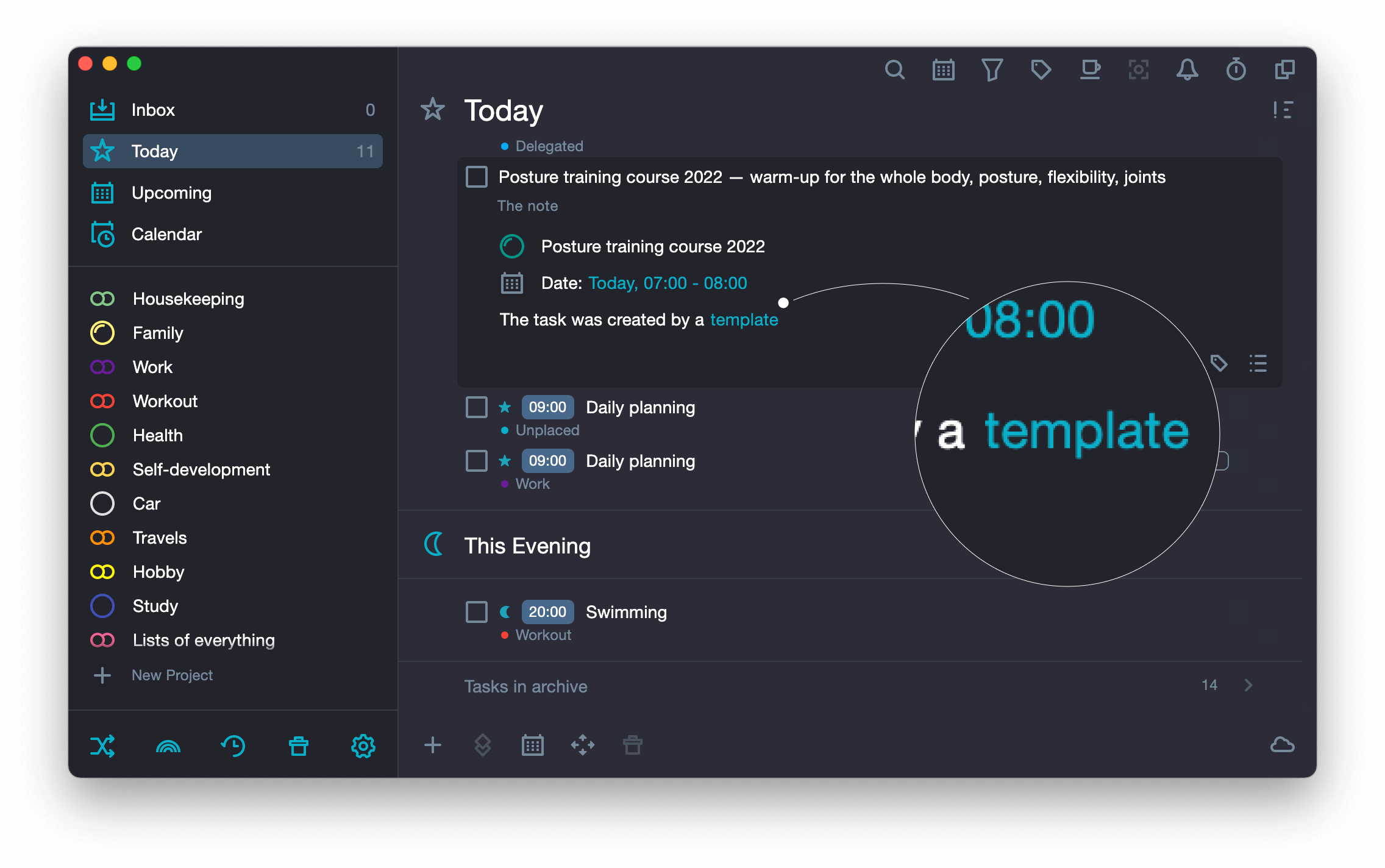This screenshot has height=868, width=1385.
Task: Click the star icon next to Today heading
Action: click(x=432, y=110)
